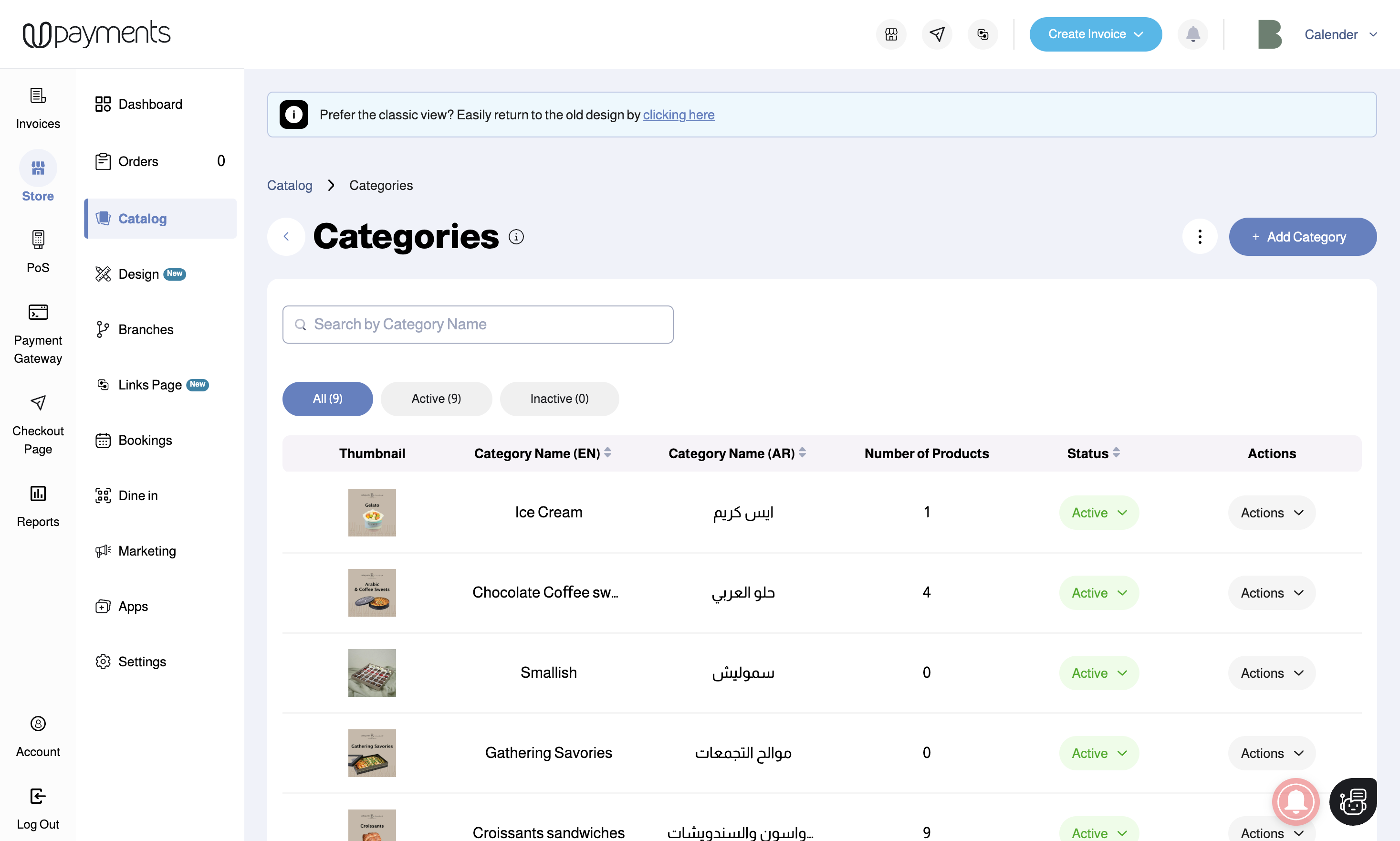Viewport: 1400px width, 841px height.
Task: Open Ice Cream Active status dropdown
Action: click(x=1098, y=512)
